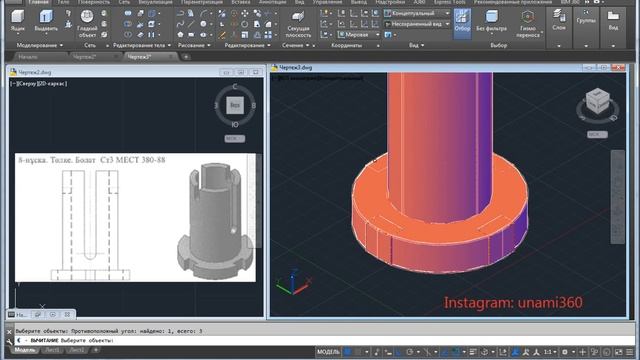This screenshot has height=360, width=640.
Task: Click the МСК button in Чертеж3.dwg window
Action: pyautogui.click(x=597, y=134)
